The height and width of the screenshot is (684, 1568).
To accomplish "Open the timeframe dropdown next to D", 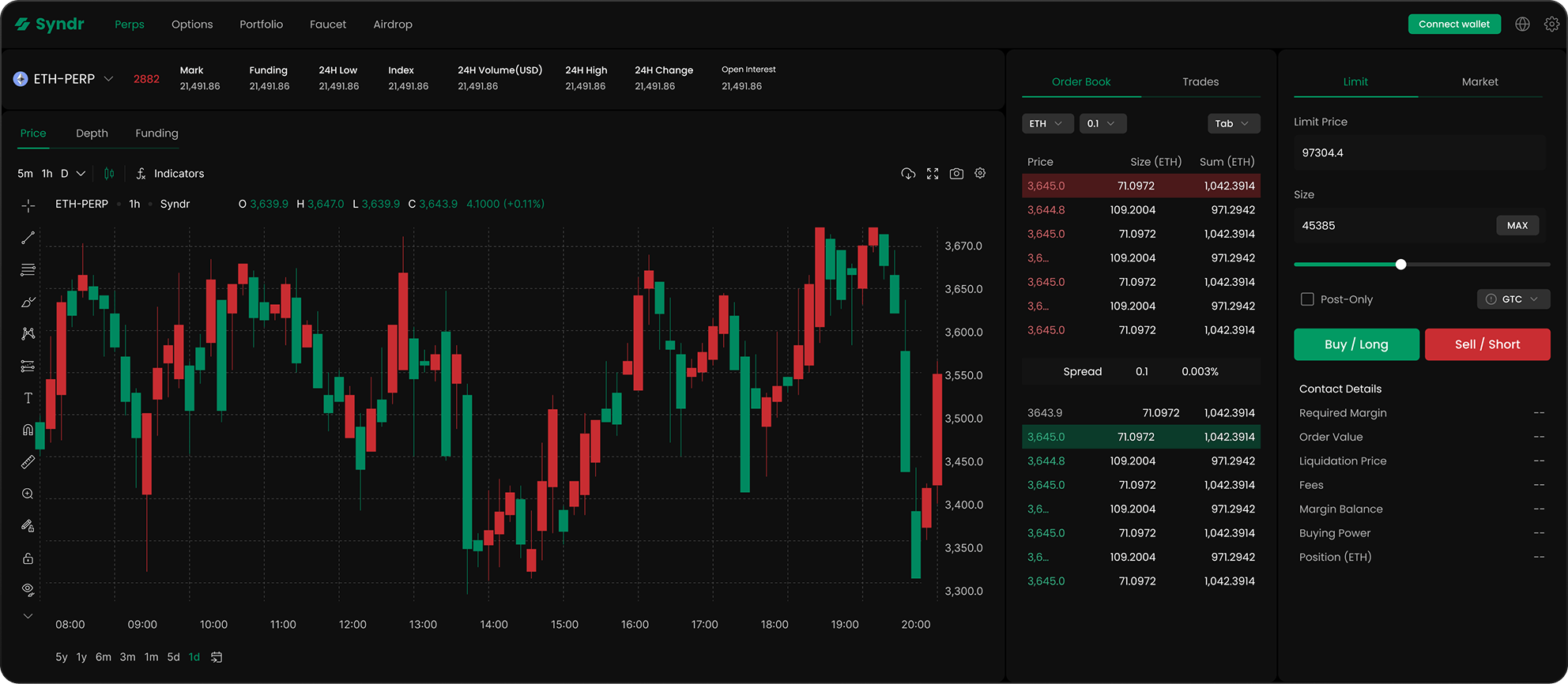I will tap(81, 174).
